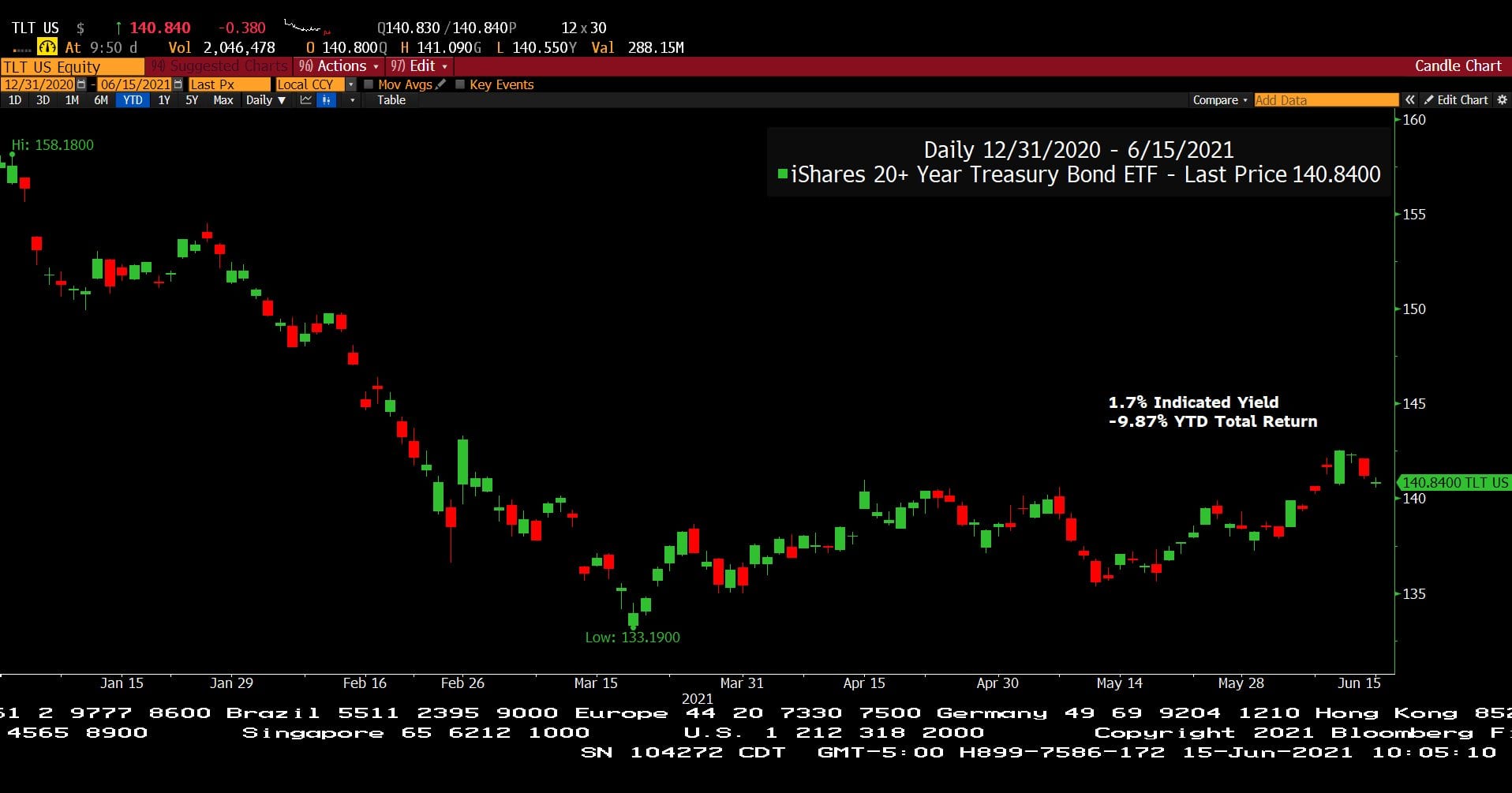Click the 150 price axis label
Viewport: 1512px width, 793px height.
click(1413, 309)
